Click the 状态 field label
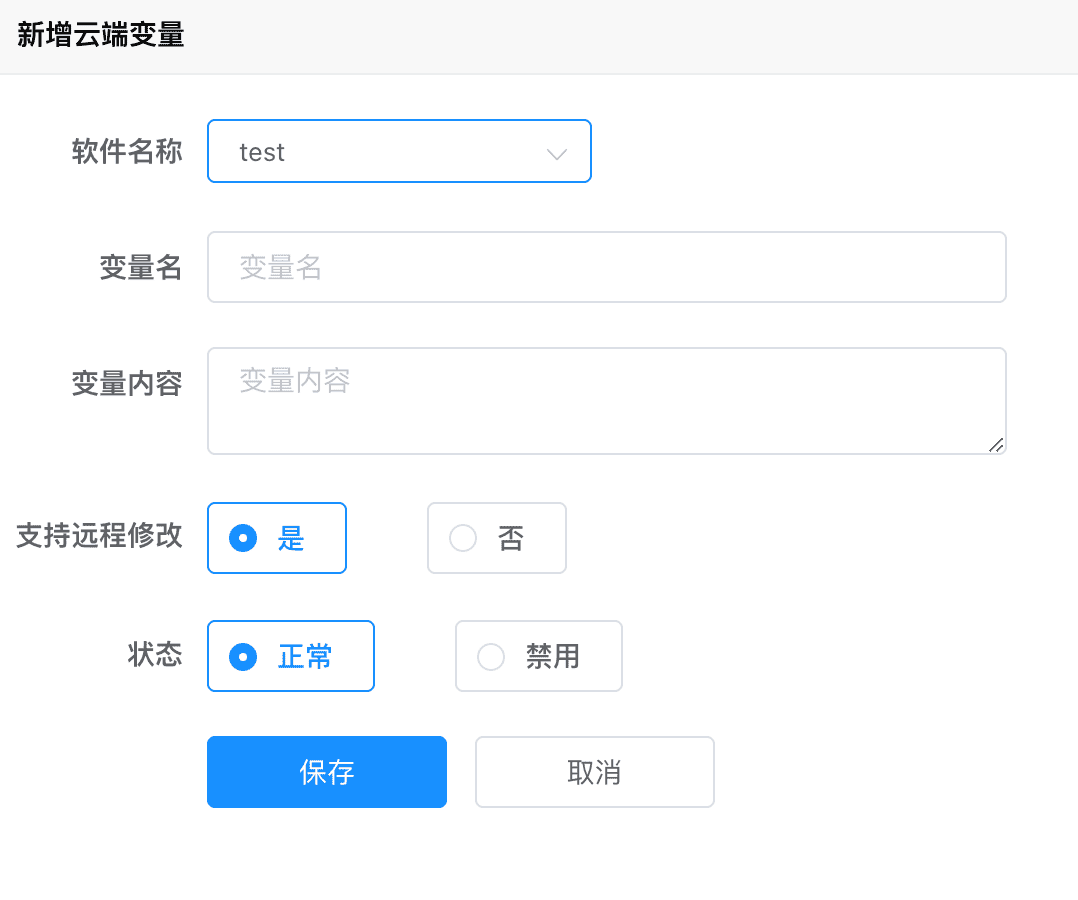Screen dimensions: 1078x900 click(x=155, y=654)
